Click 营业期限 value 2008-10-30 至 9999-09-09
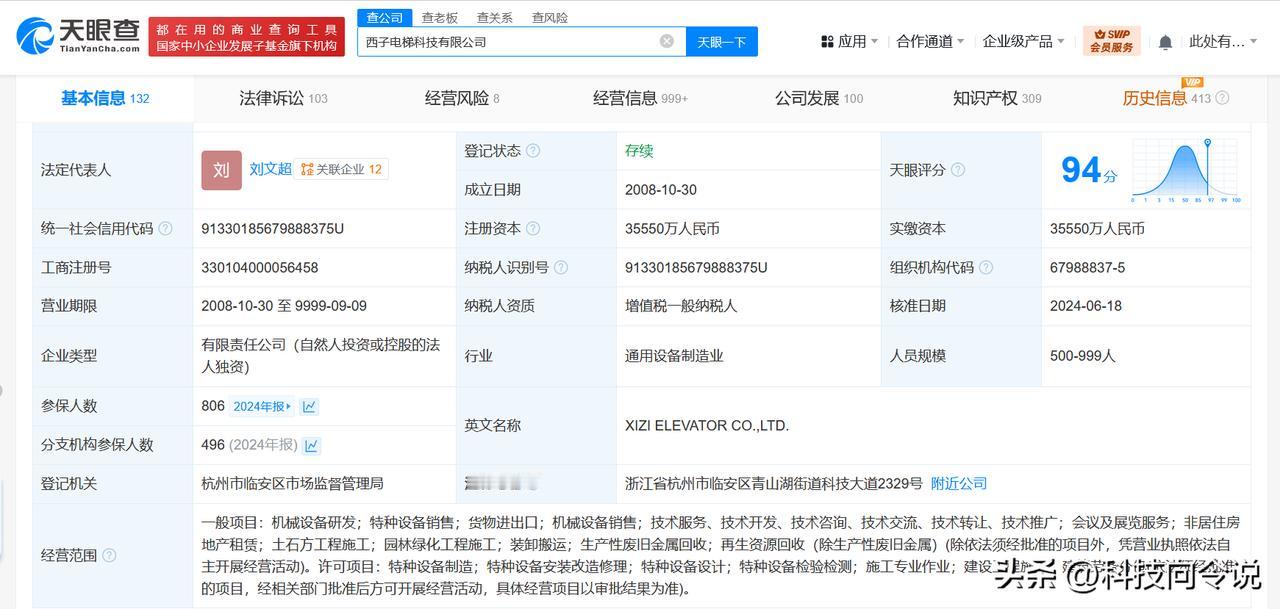The image size is (1280, 609). 284,306
